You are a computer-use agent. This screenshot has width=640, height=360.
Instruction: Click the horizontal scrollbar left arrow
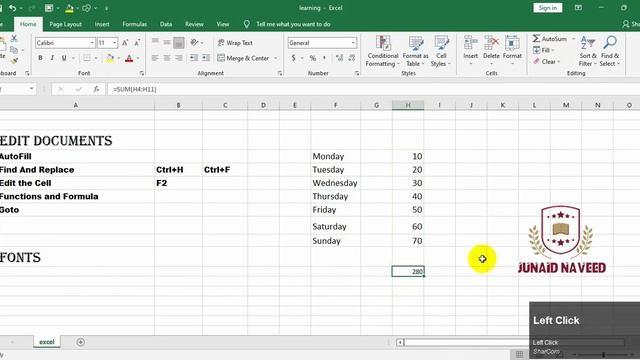pyautogui.click(x=400, y=342)
